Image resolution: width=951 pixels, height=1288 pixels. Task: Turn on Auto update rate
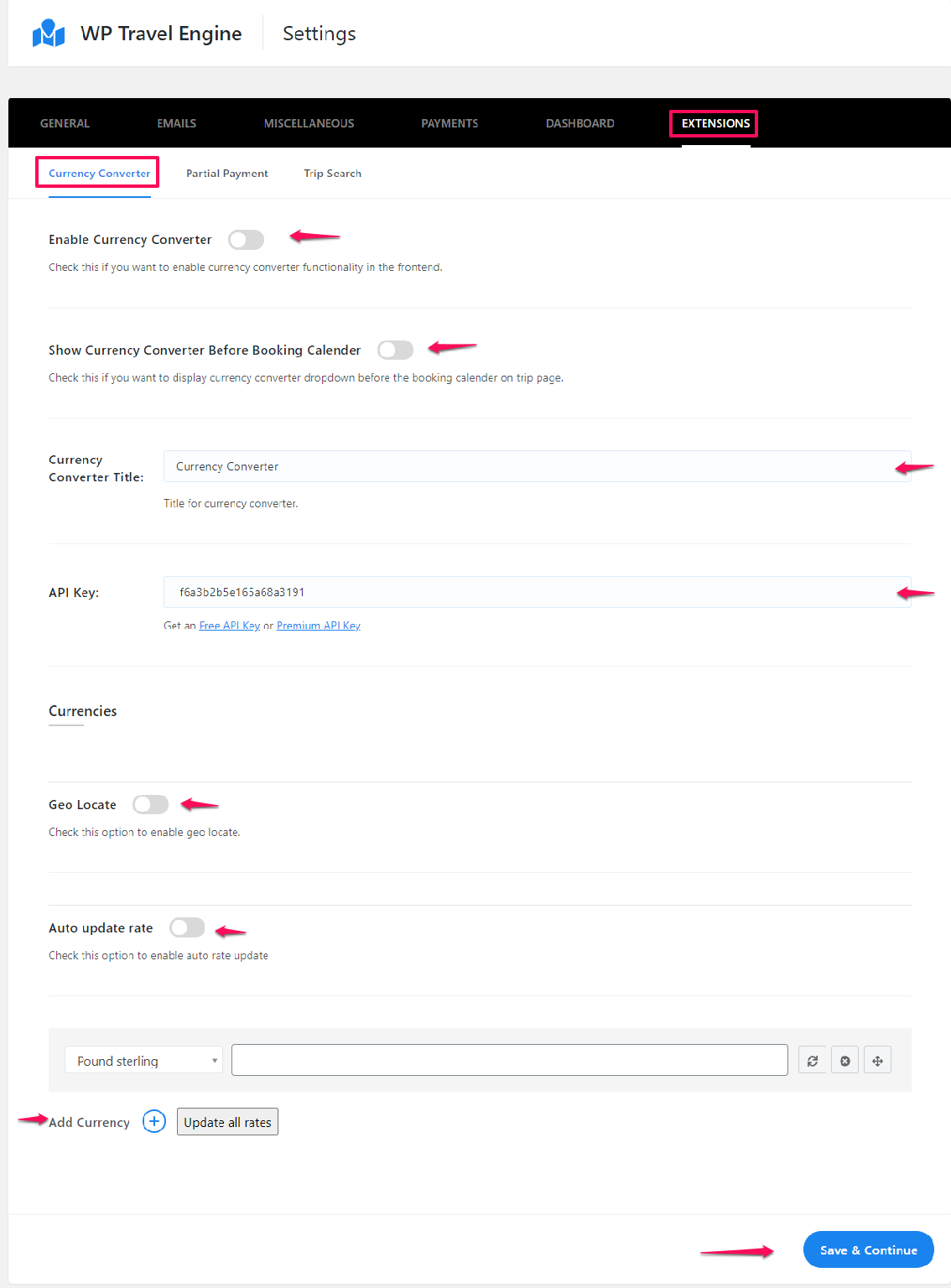187,927
